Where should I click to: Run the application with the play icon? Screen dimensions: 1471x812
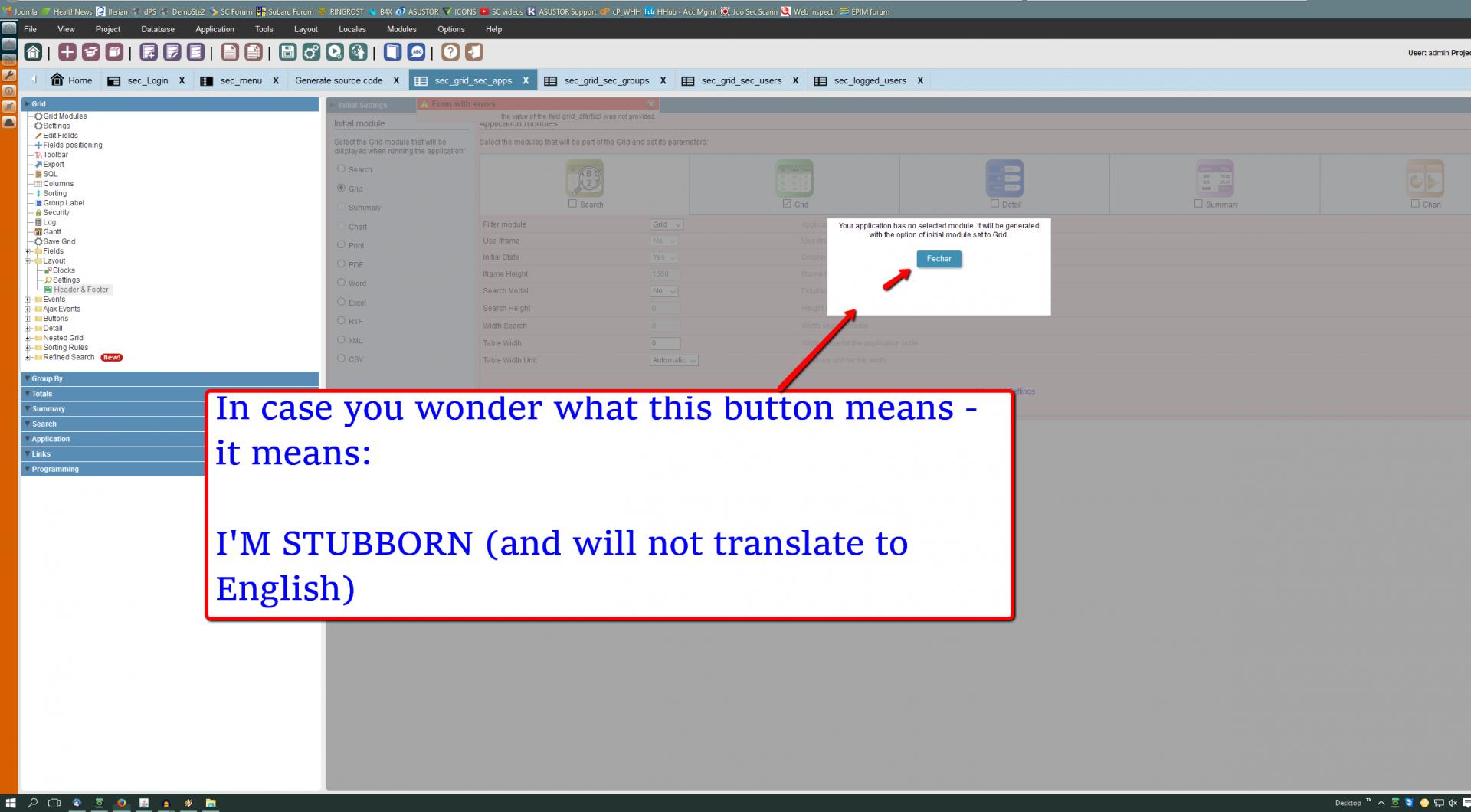335,52
